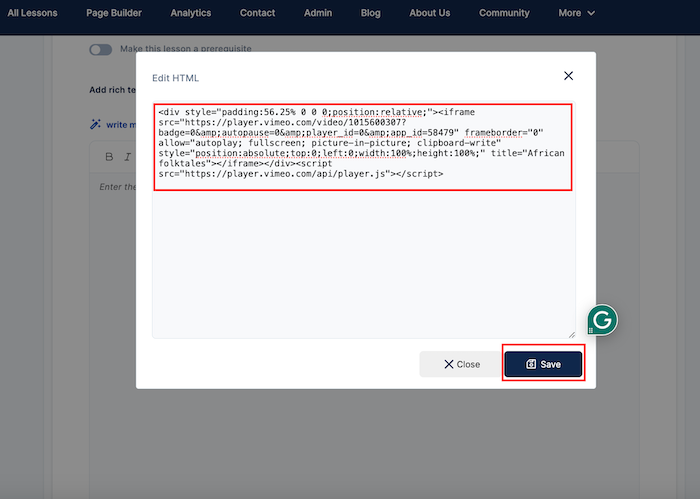Click the 'Edit HTML' dialog title
The width and height of the screenshot is (700, 499).
click(175, 78)
